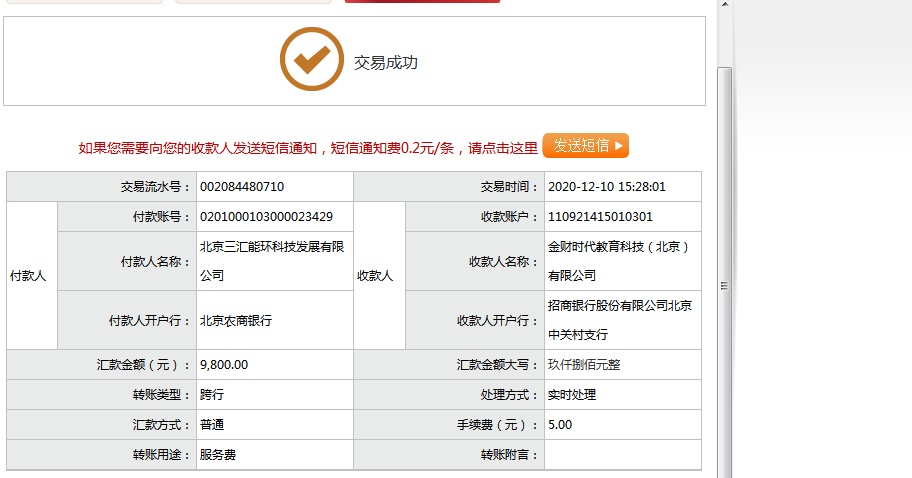Image resolution: width=912 pixels, height=478 pixels.
Task: Click the transaction time 2020-12-10 15:28:01
Action: pos(606,187)
